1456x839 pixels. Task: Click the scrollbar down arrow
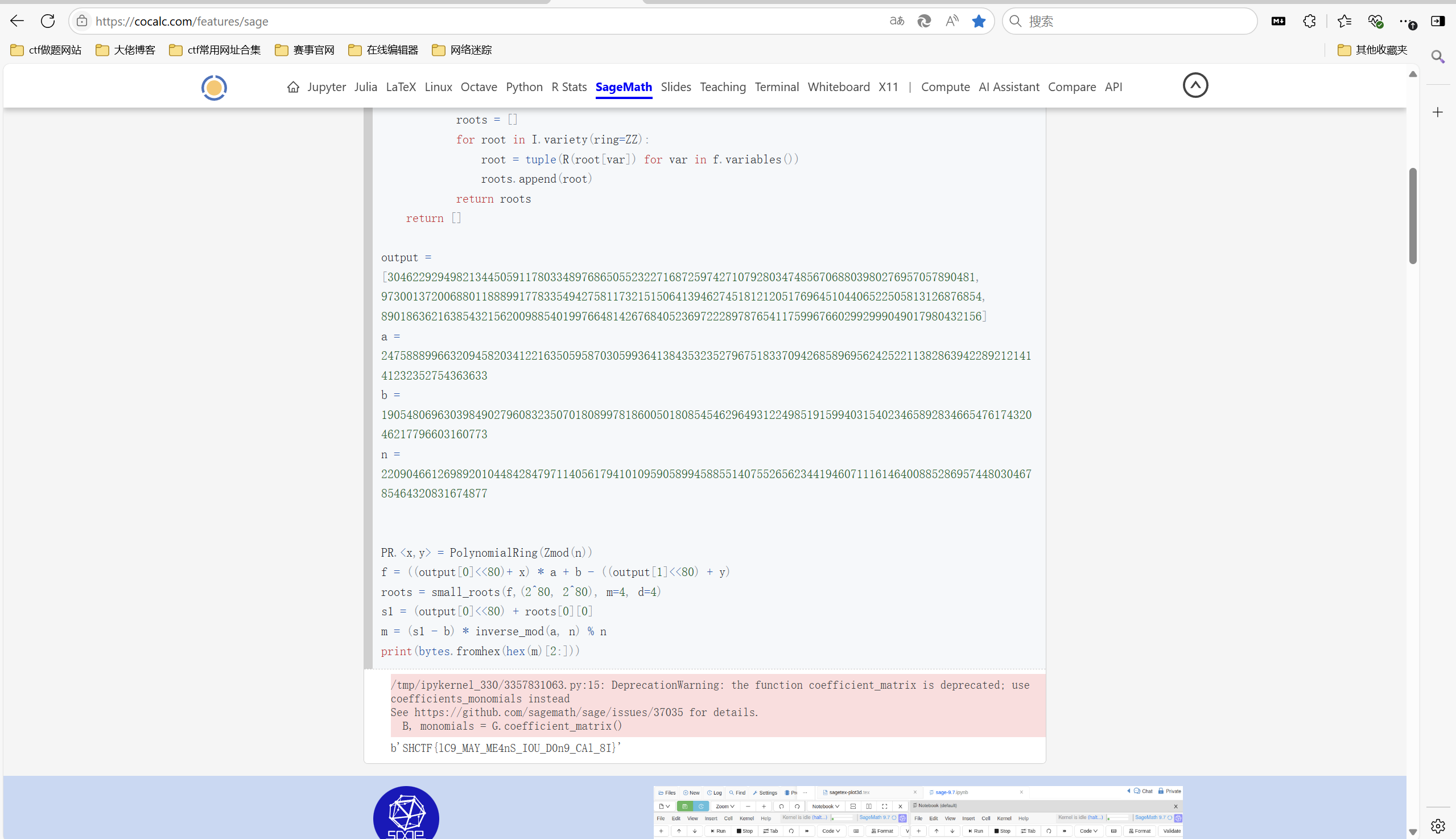[x=1412, y=832]
